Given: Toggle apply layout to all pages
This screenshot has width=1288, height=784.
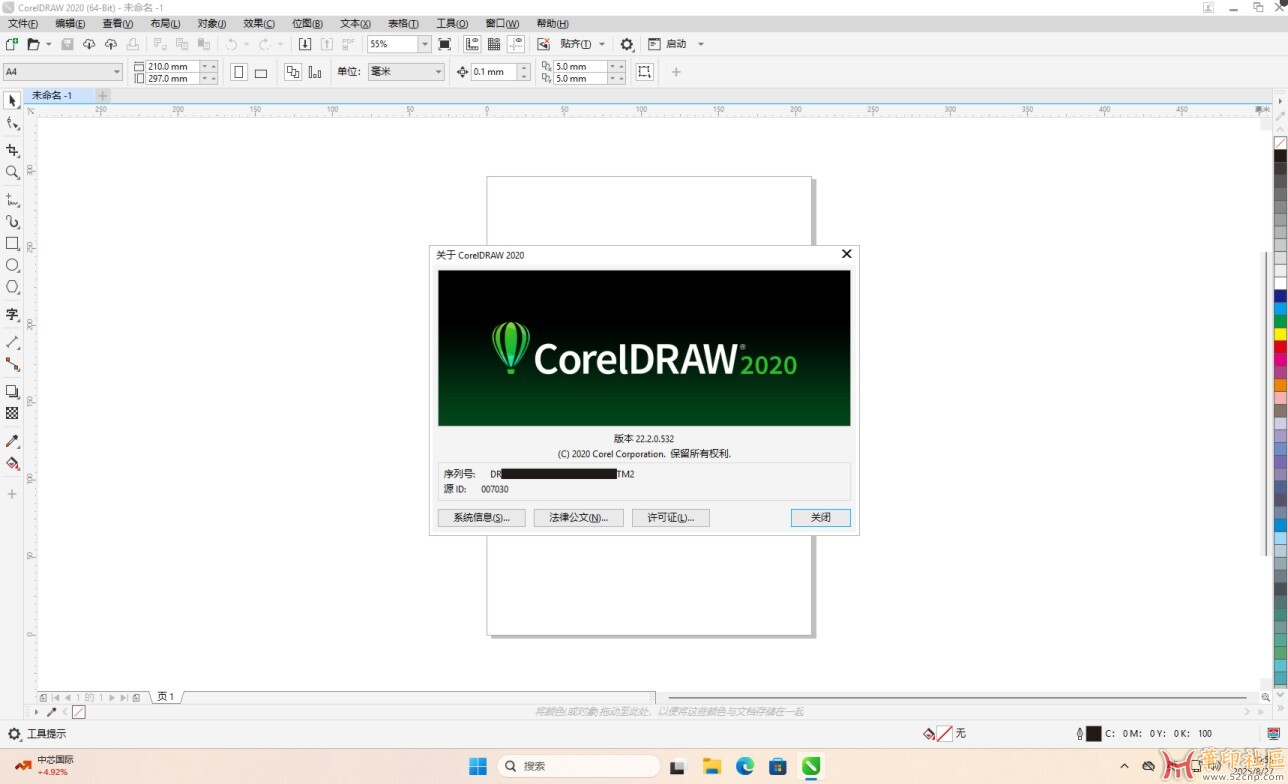Looking at the screenshot, I should pyautogui.click(x=293, y=72).
